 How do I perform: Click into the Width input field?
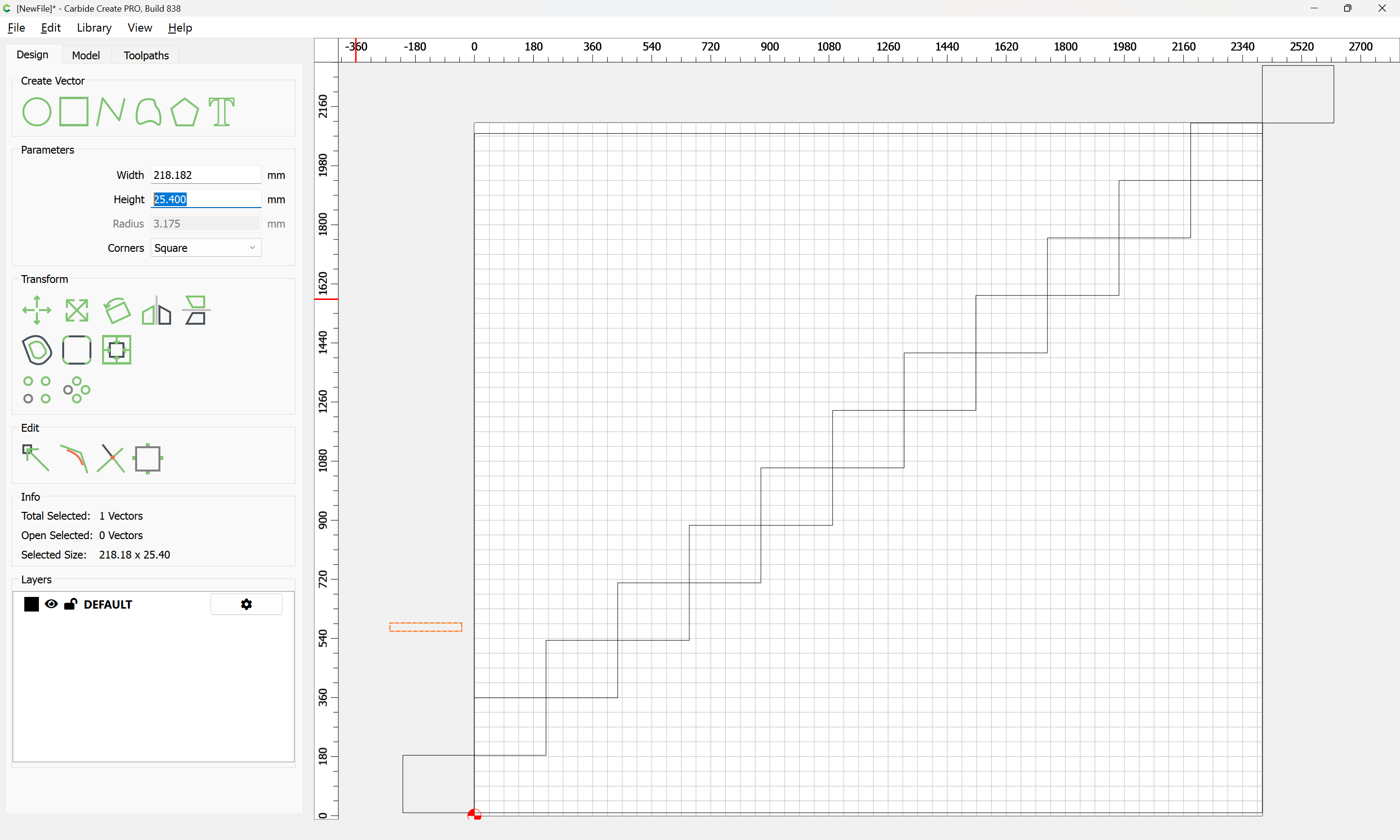[206, 175]
